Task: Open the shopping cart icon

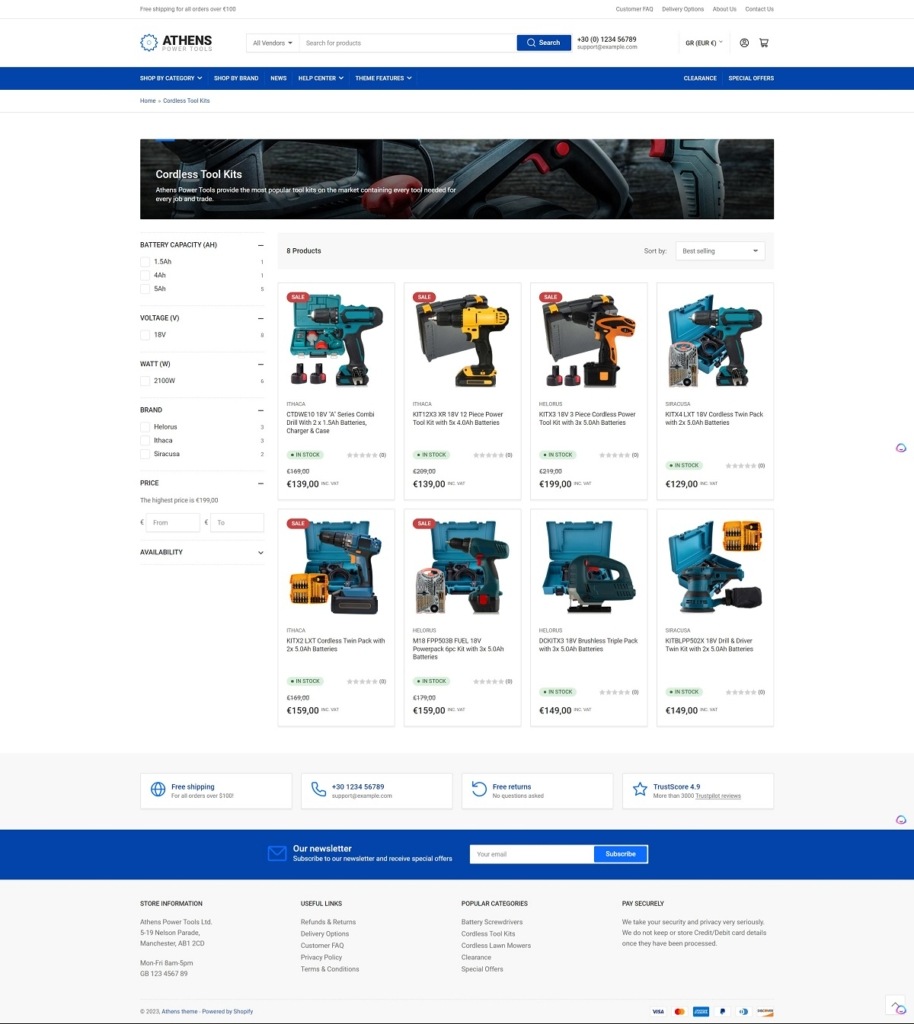Action: [764, 43]
